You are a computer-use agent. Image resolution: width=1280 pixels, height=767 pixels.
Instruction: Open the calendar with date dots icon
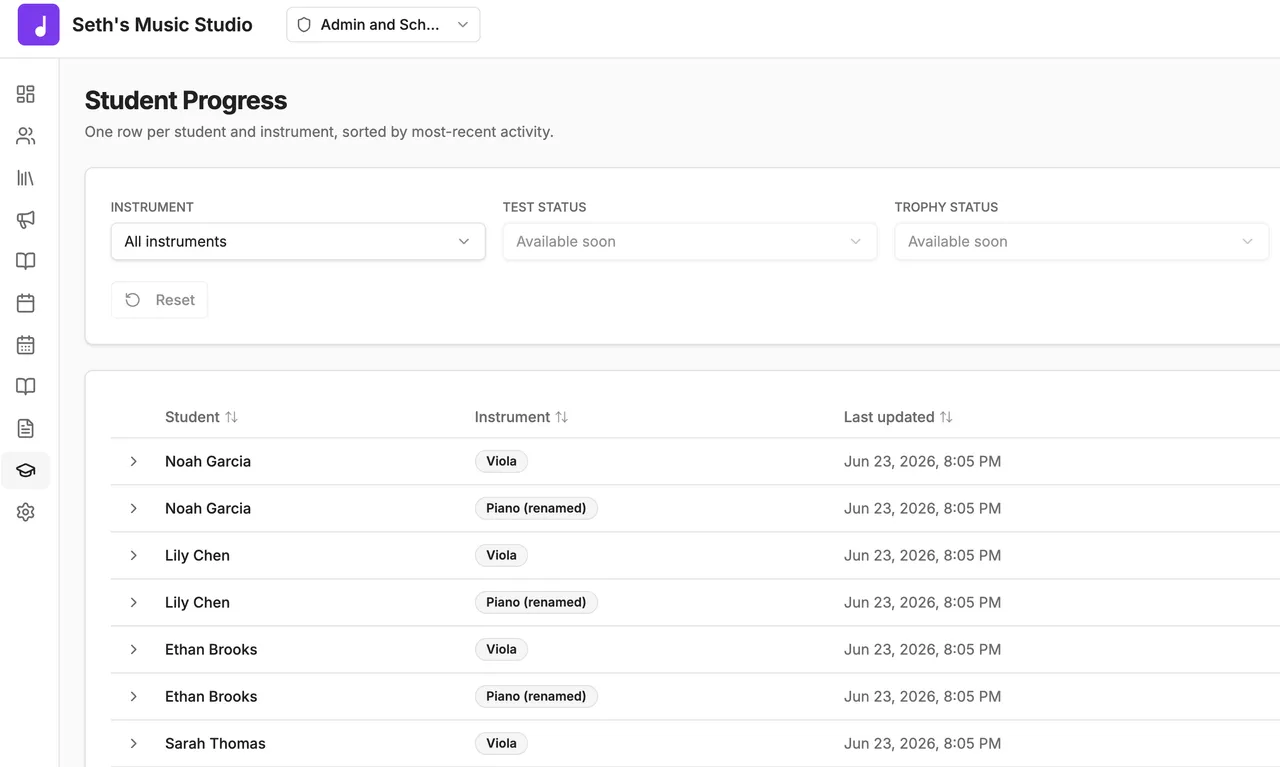point(26,345)
